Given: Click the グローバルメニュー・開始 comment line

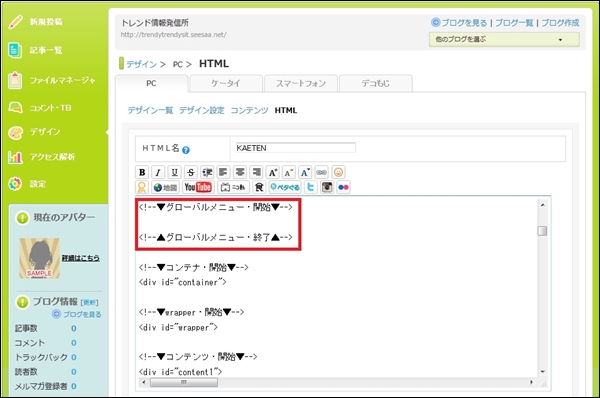Looking at the screenshot, I should click(215, 207).
